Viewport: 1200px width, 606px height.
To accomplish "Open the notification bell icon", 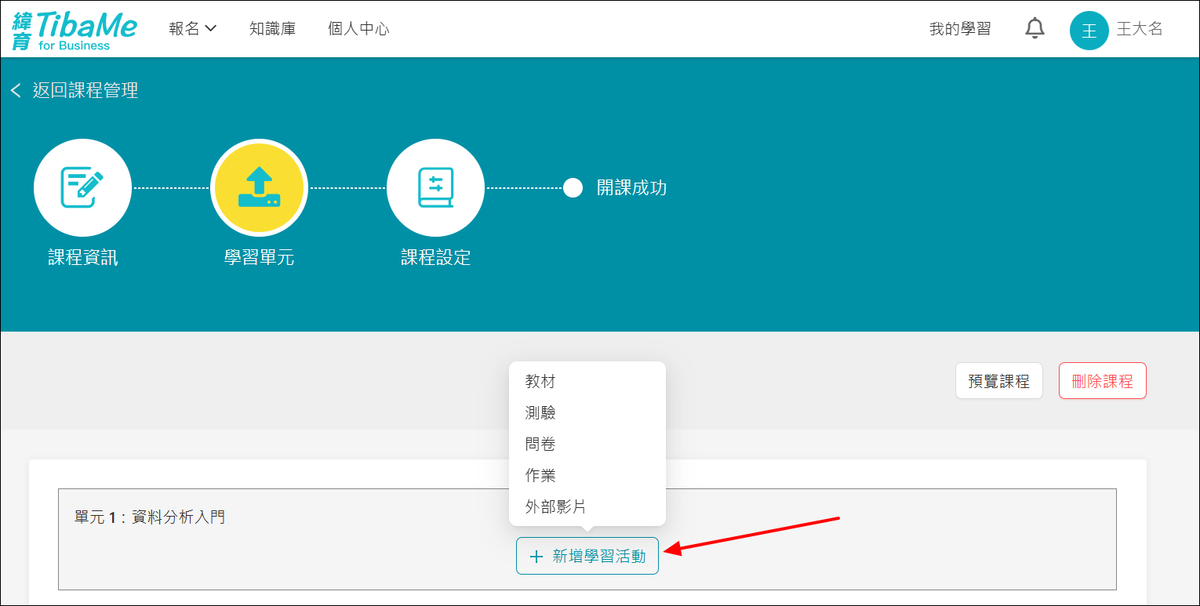I will 1035,29.
